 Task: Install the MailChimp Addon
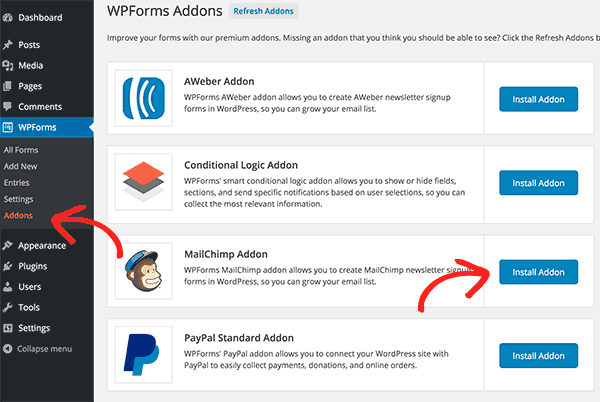click(x=538, y=272)
